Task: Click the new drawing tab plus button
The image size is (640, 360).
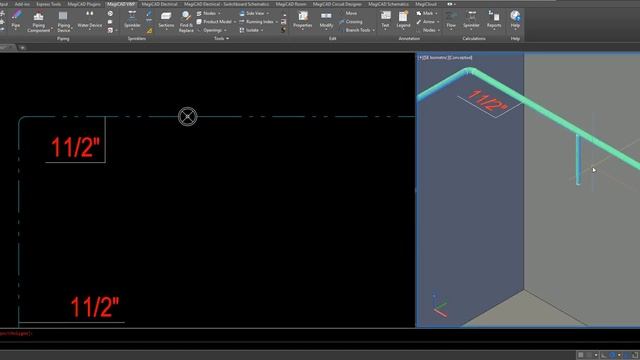Action: click(x=22, y=47)
